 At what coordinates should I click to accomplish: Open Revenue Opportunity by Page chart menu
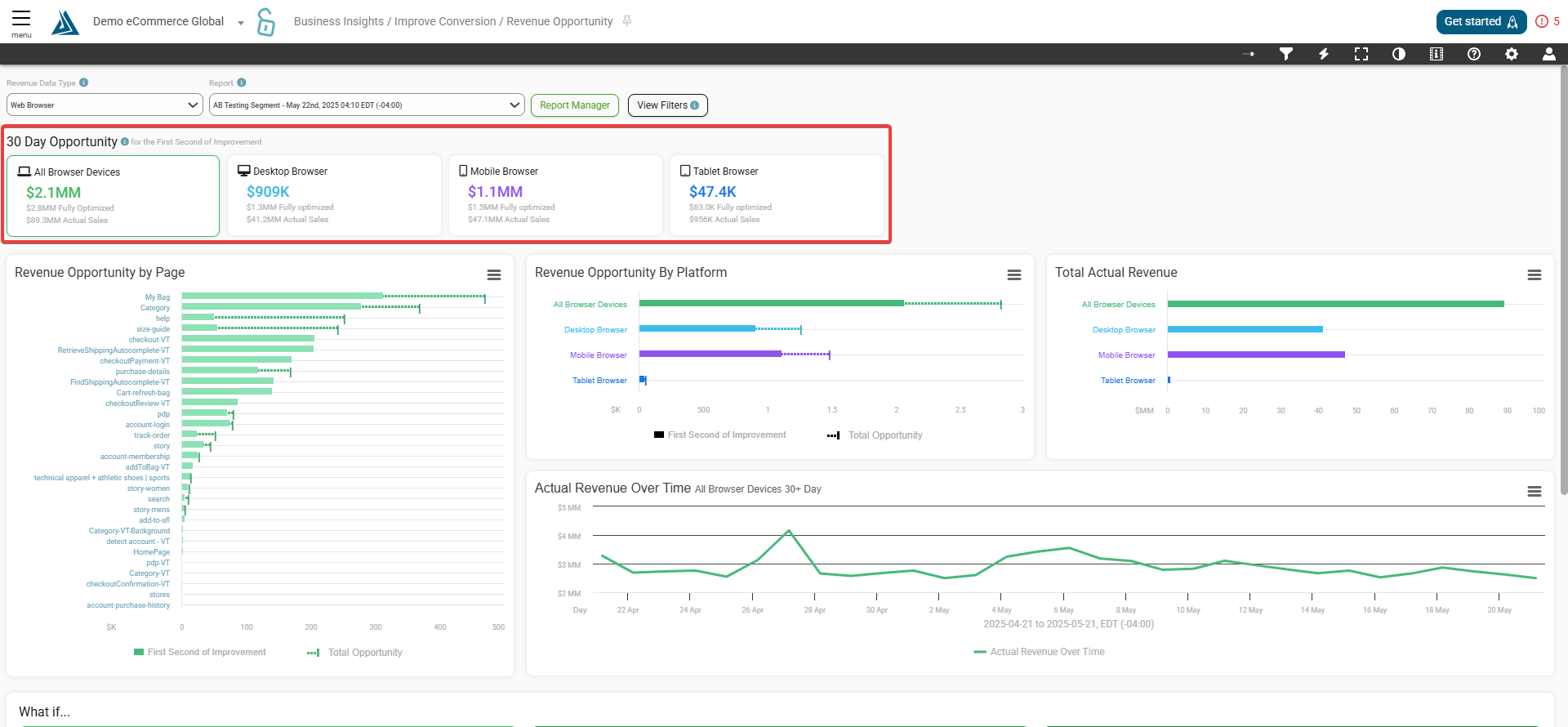click(494, 275)
